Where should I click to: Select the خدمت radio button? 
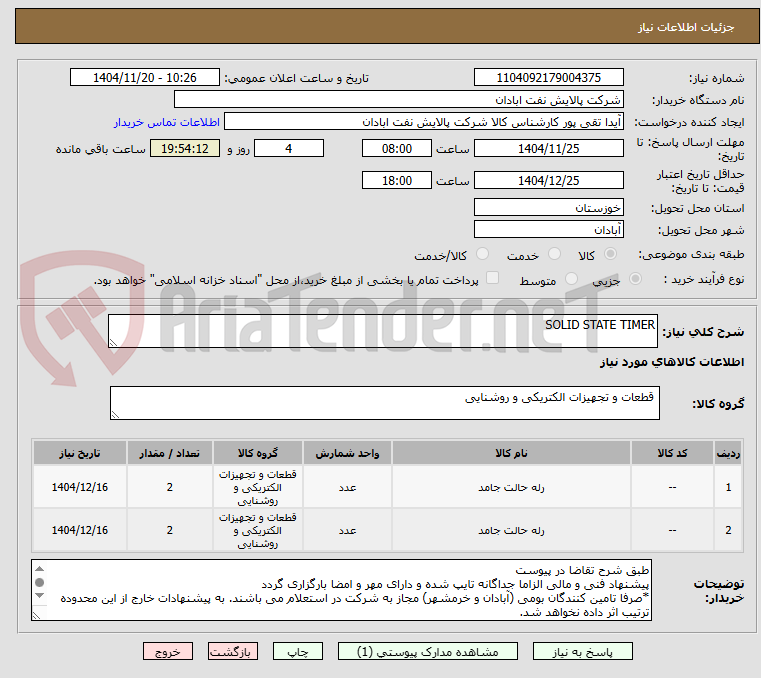554,254
